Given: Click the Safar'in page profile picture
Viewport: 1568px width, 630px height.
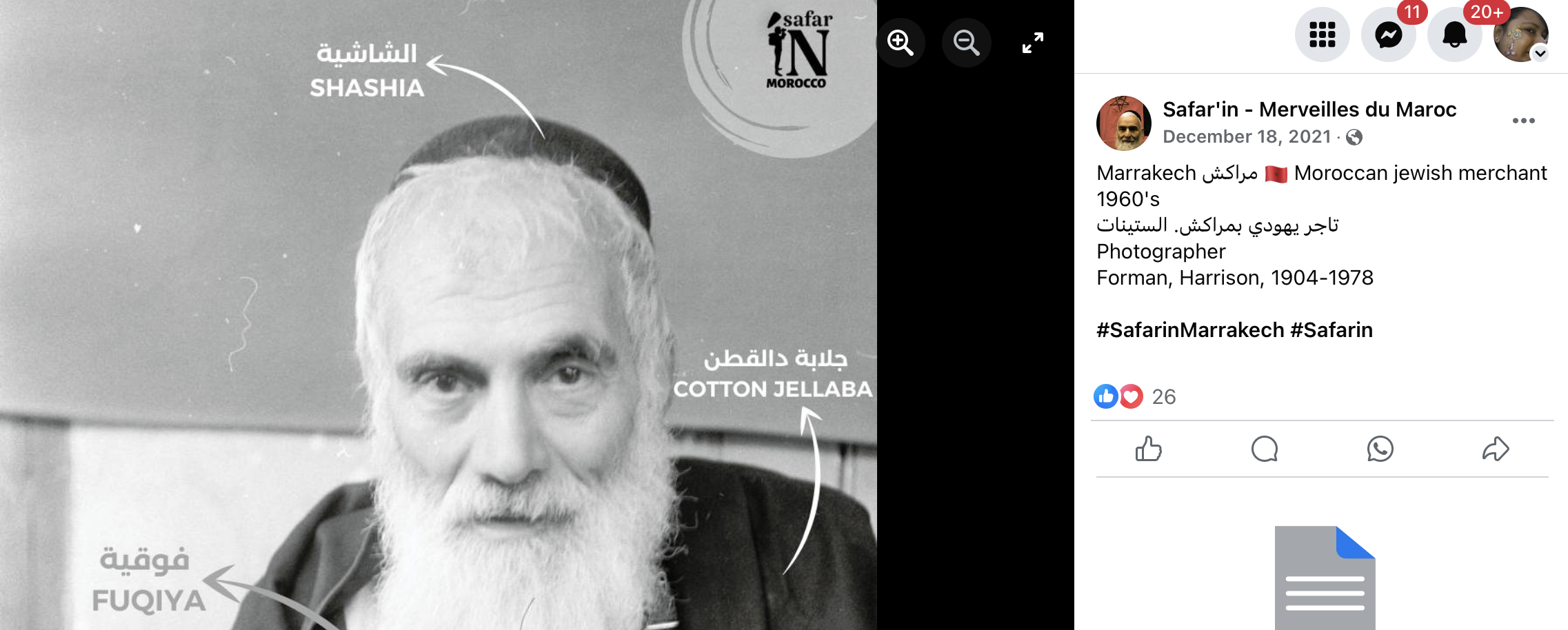Looking at the screenshot, I should point(1124,123).
